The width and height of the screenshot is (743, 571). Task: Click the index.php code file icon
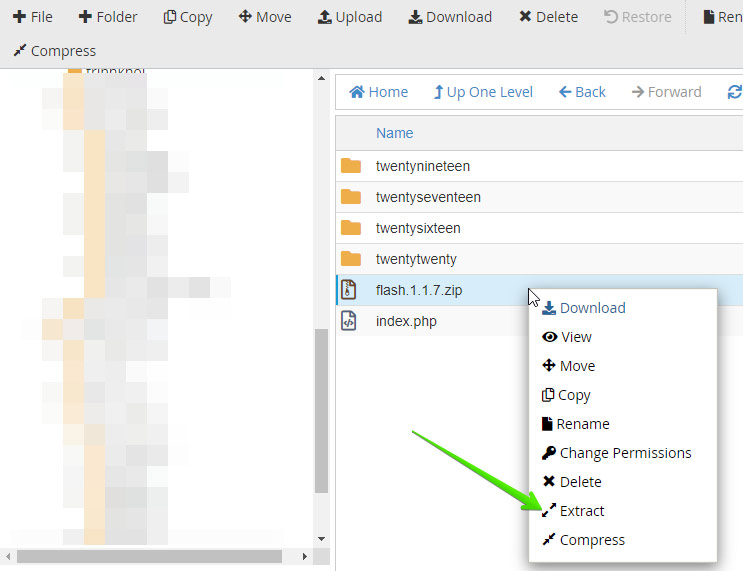(348, 321)
